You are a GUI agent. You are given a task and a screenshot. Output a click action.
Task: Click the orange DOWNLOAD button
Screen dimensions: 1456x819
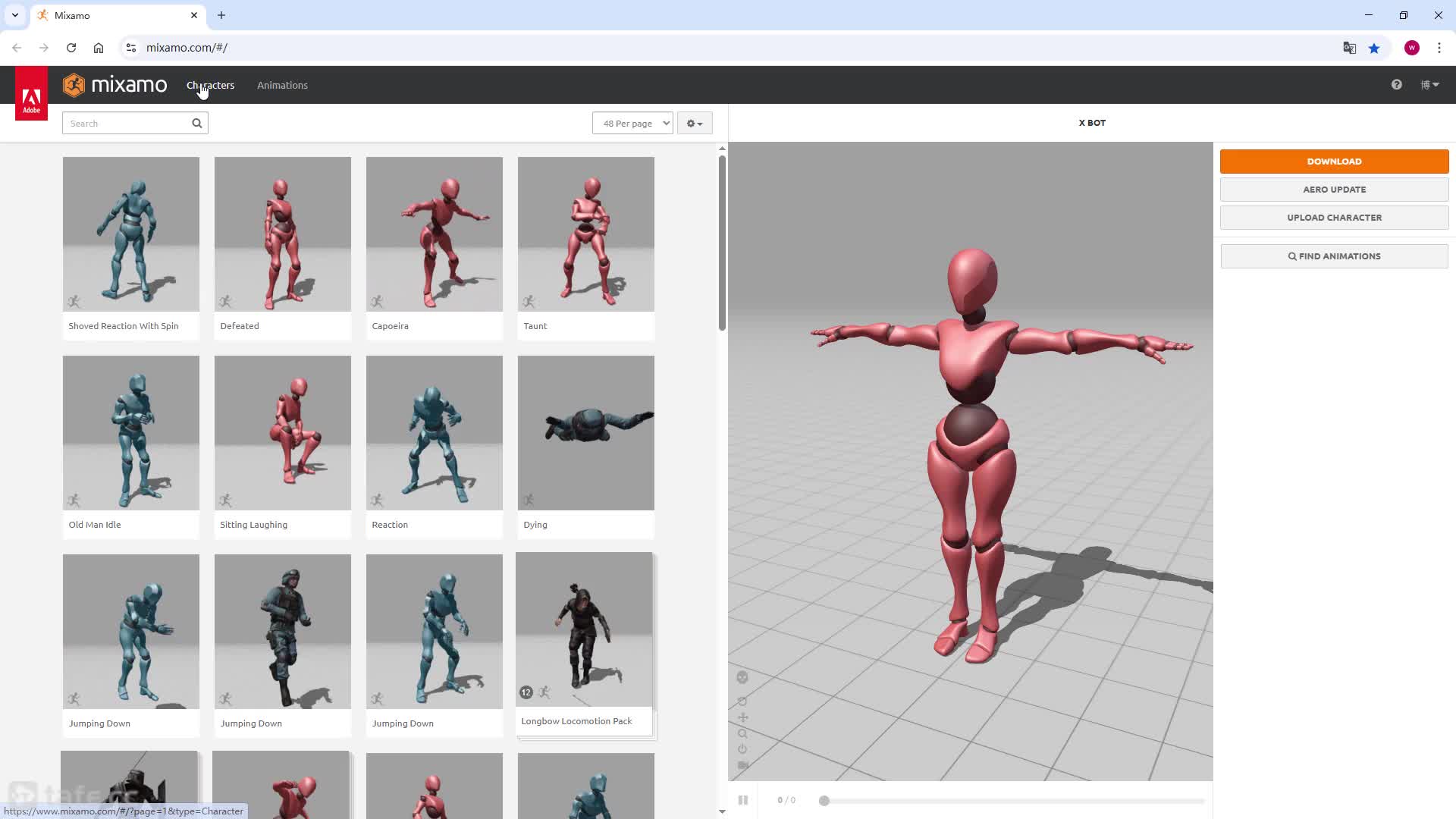[1334, 162]
